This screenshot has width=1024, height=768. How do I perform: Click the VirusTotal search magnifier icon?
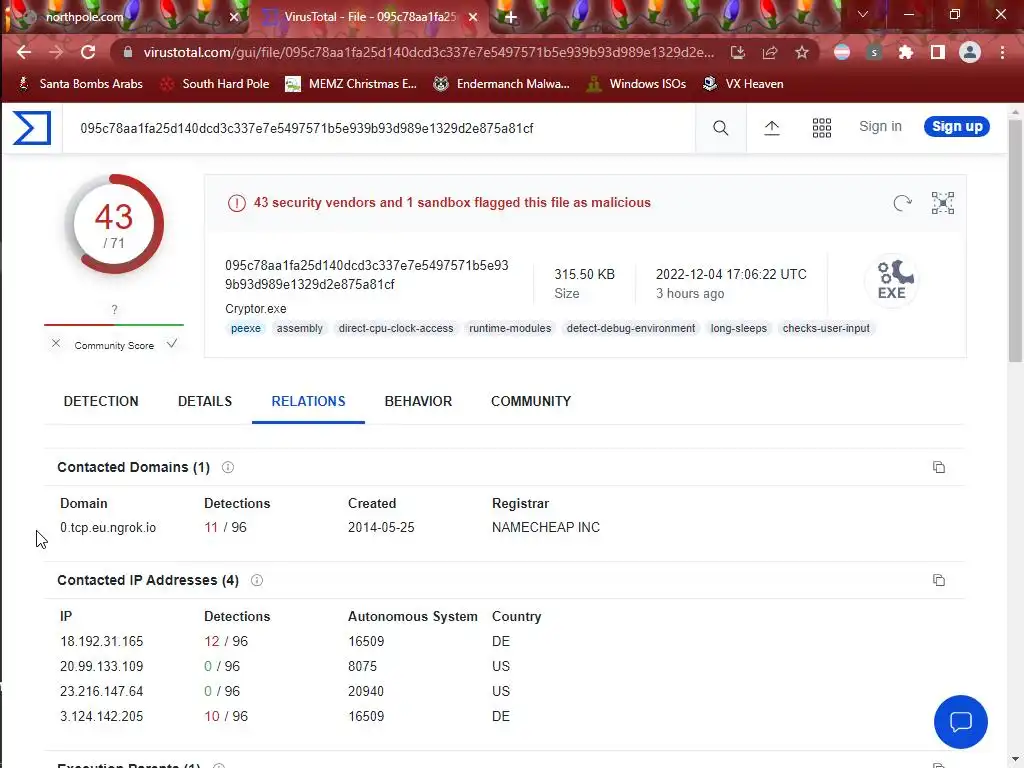click(720, 128)
